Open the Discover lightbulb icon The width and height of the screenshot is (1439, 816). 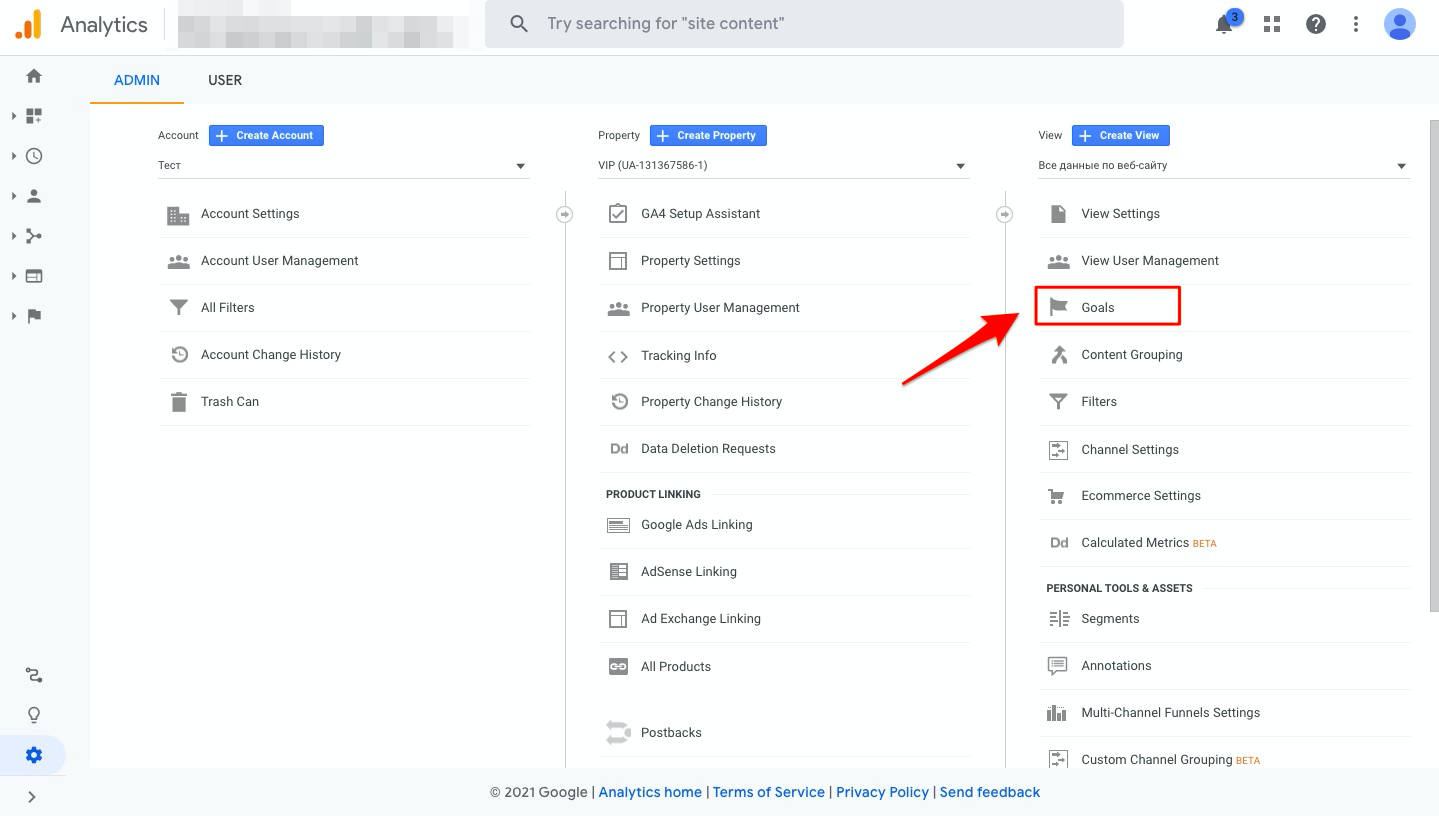point(34,715)
